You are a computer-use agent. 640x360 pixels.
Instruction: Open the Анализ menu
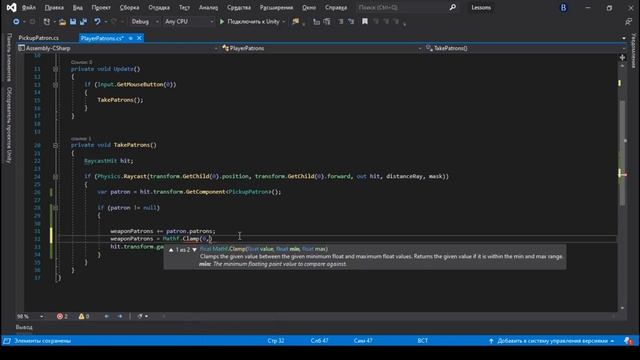pos(208,7)
